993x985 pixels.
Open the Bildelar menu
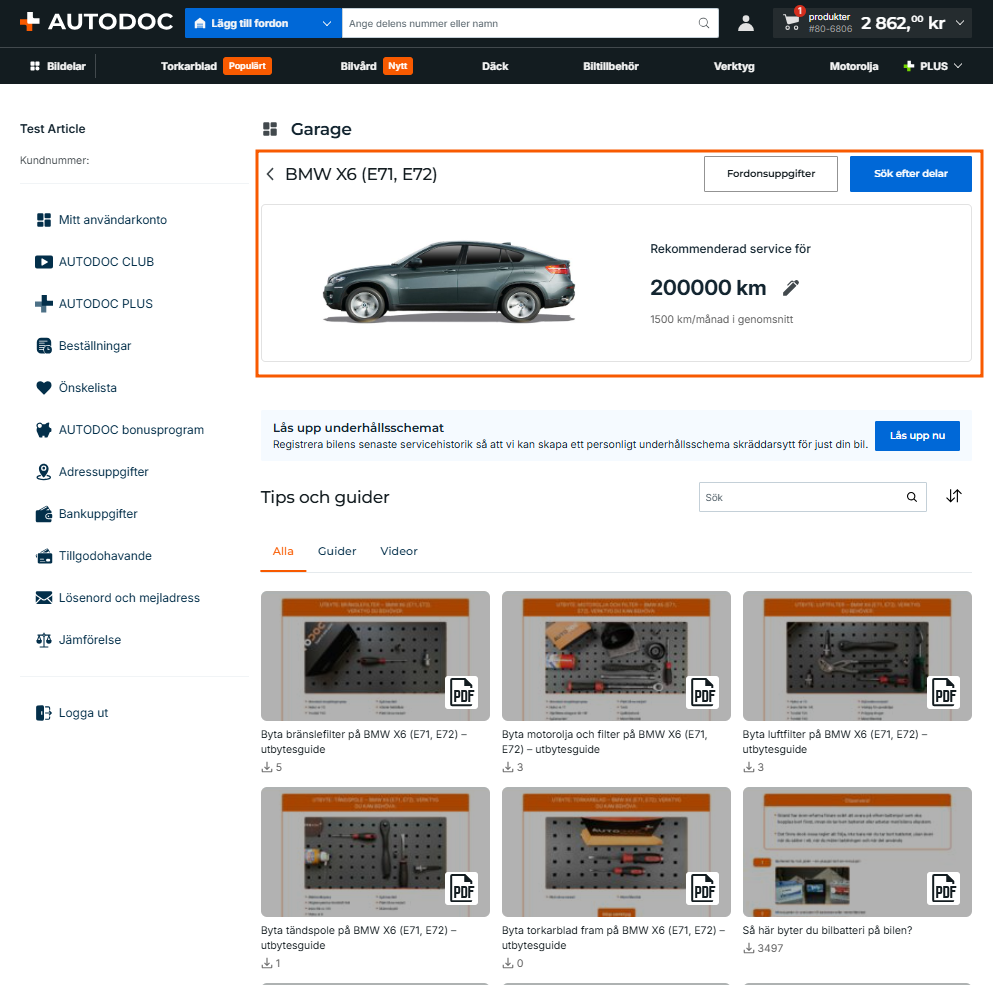[58, 66]
